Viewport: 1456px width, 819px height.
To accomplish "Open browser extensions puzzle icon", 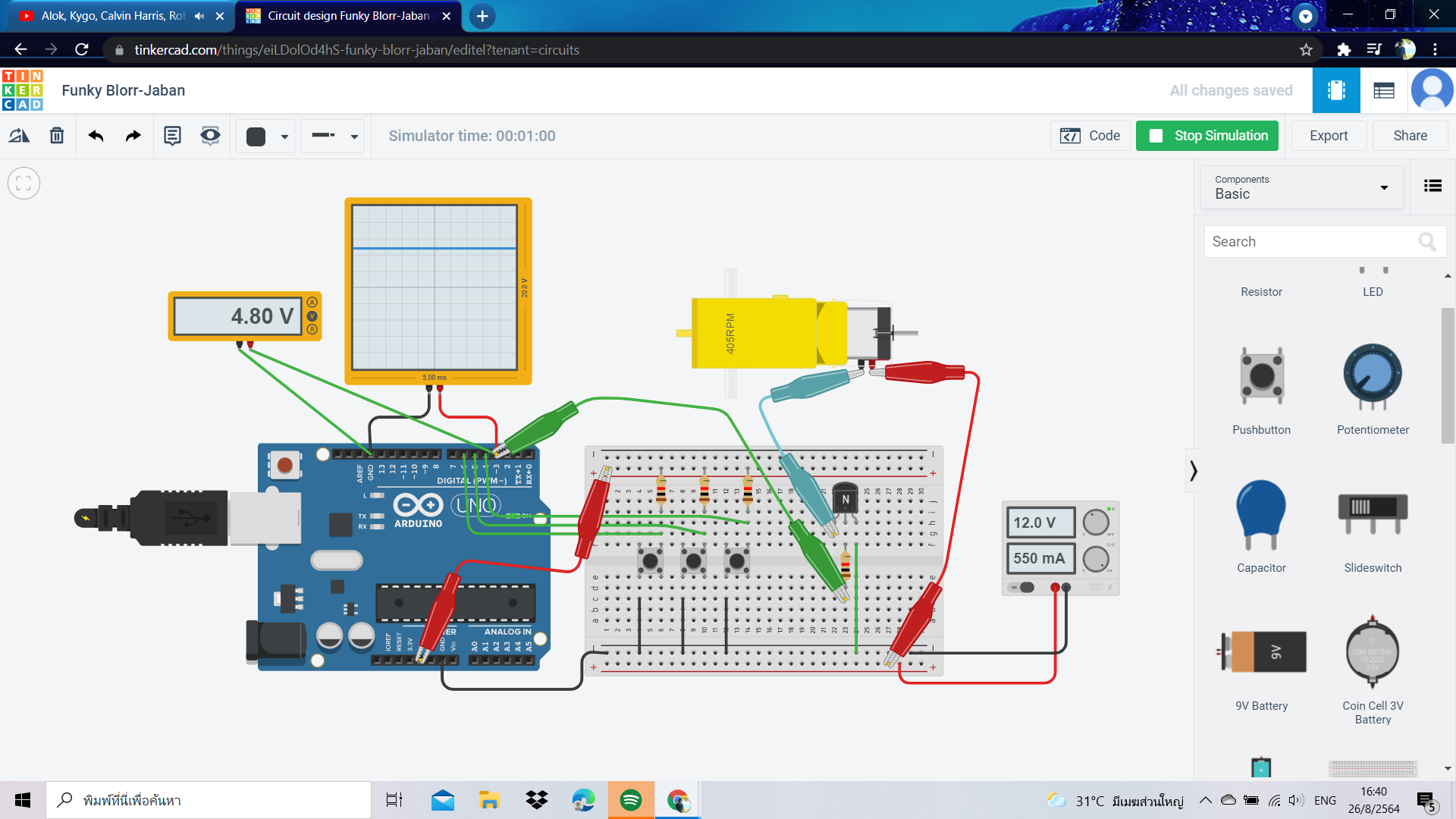I will coord(1344,50).
